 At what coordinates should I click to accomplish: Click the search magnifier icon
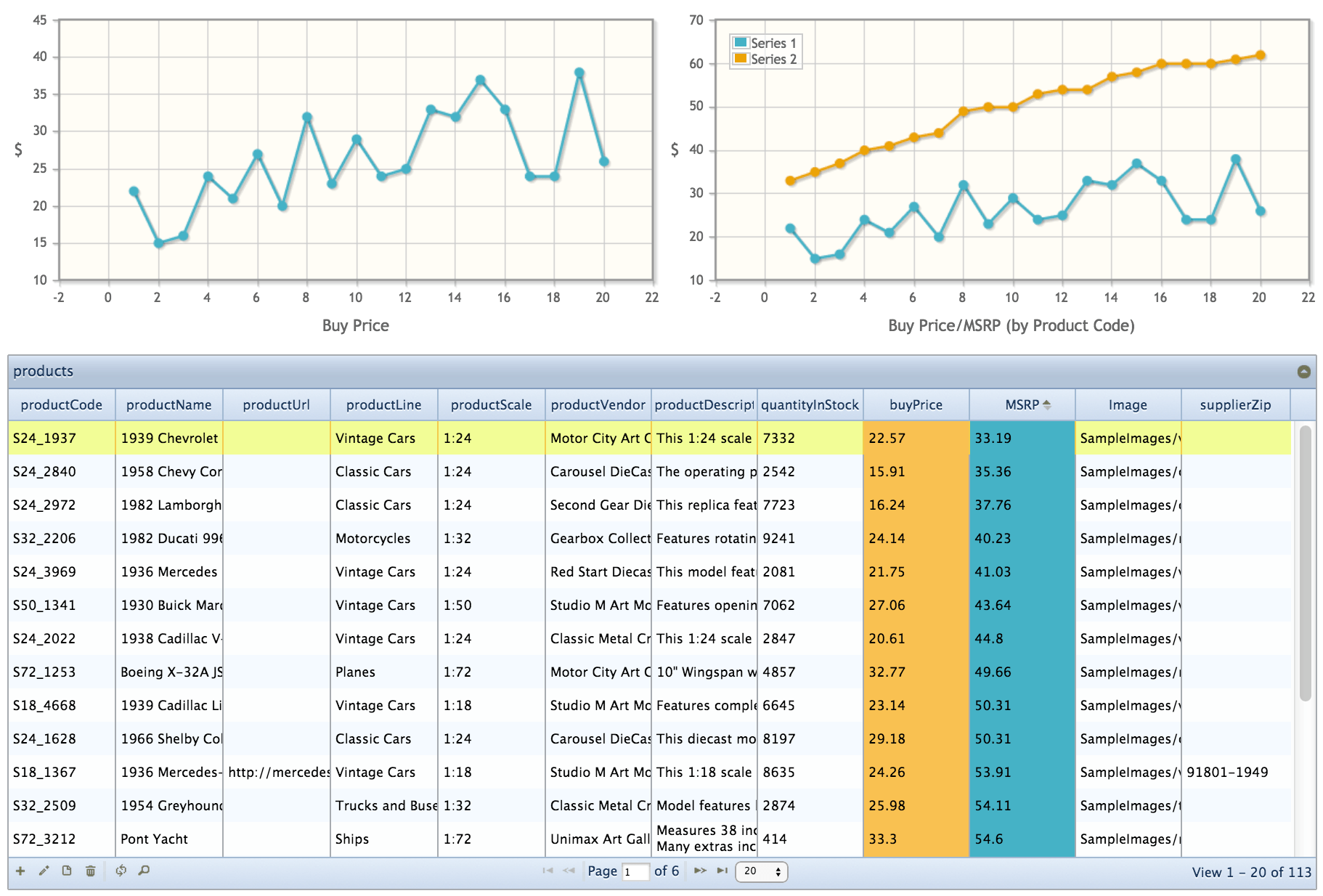tap(144, 871)
